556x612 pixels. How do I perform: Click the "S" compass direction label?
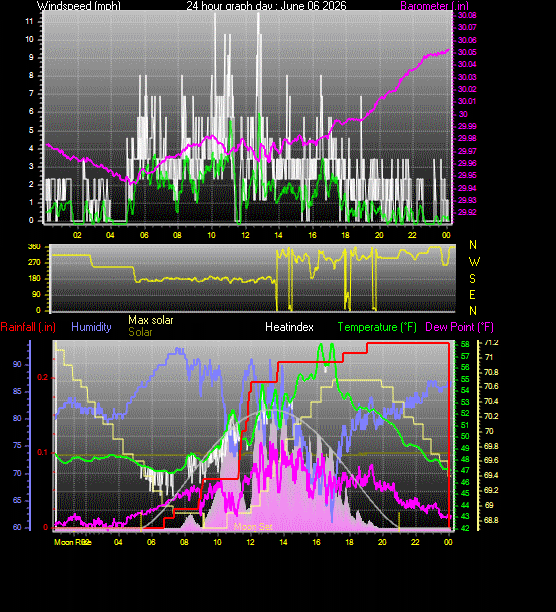point(473,278)
